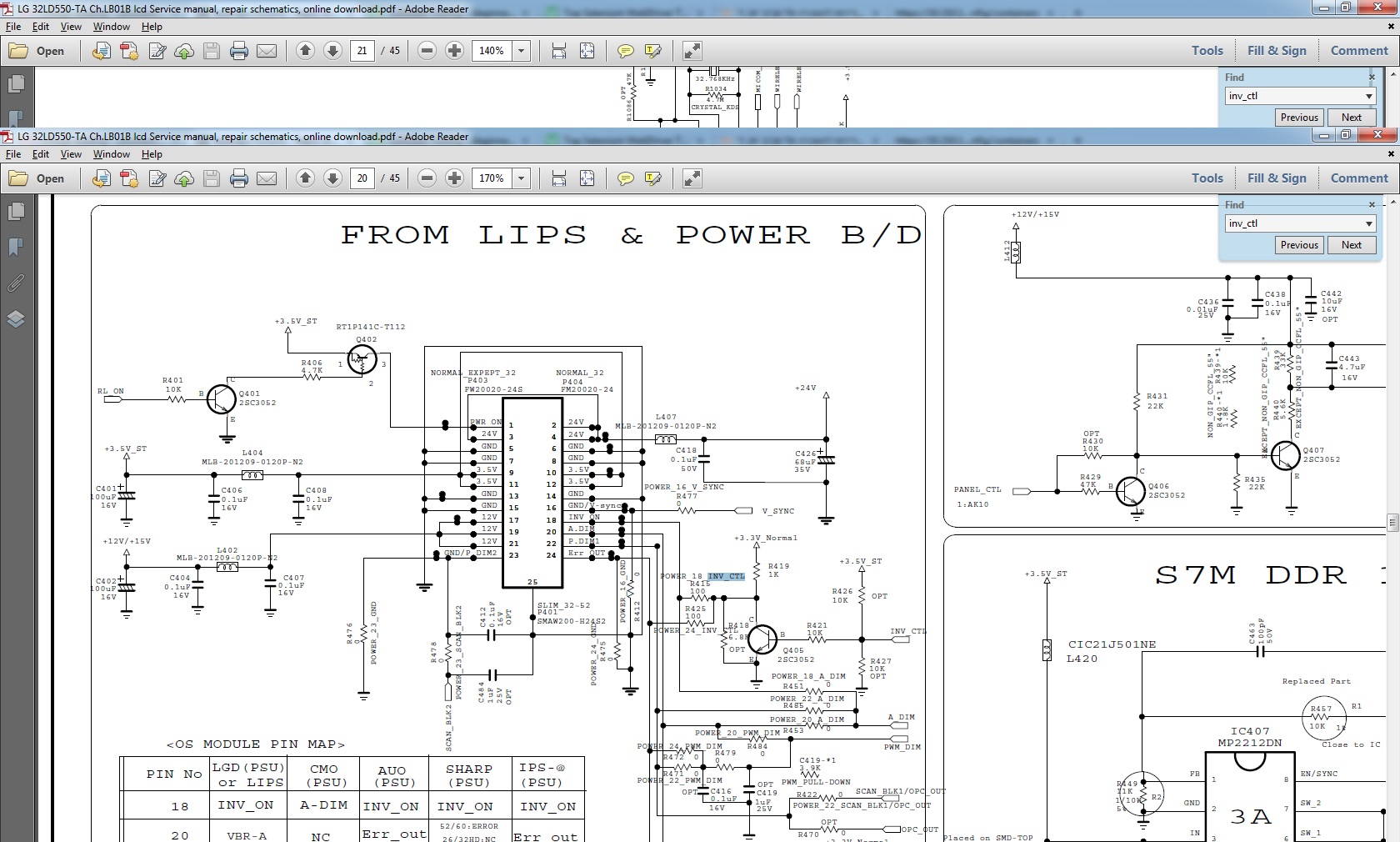Enter read mode via the arrows icon in the page-20 window
This screenshot has height=842, width=1400.
click(692, 178)
